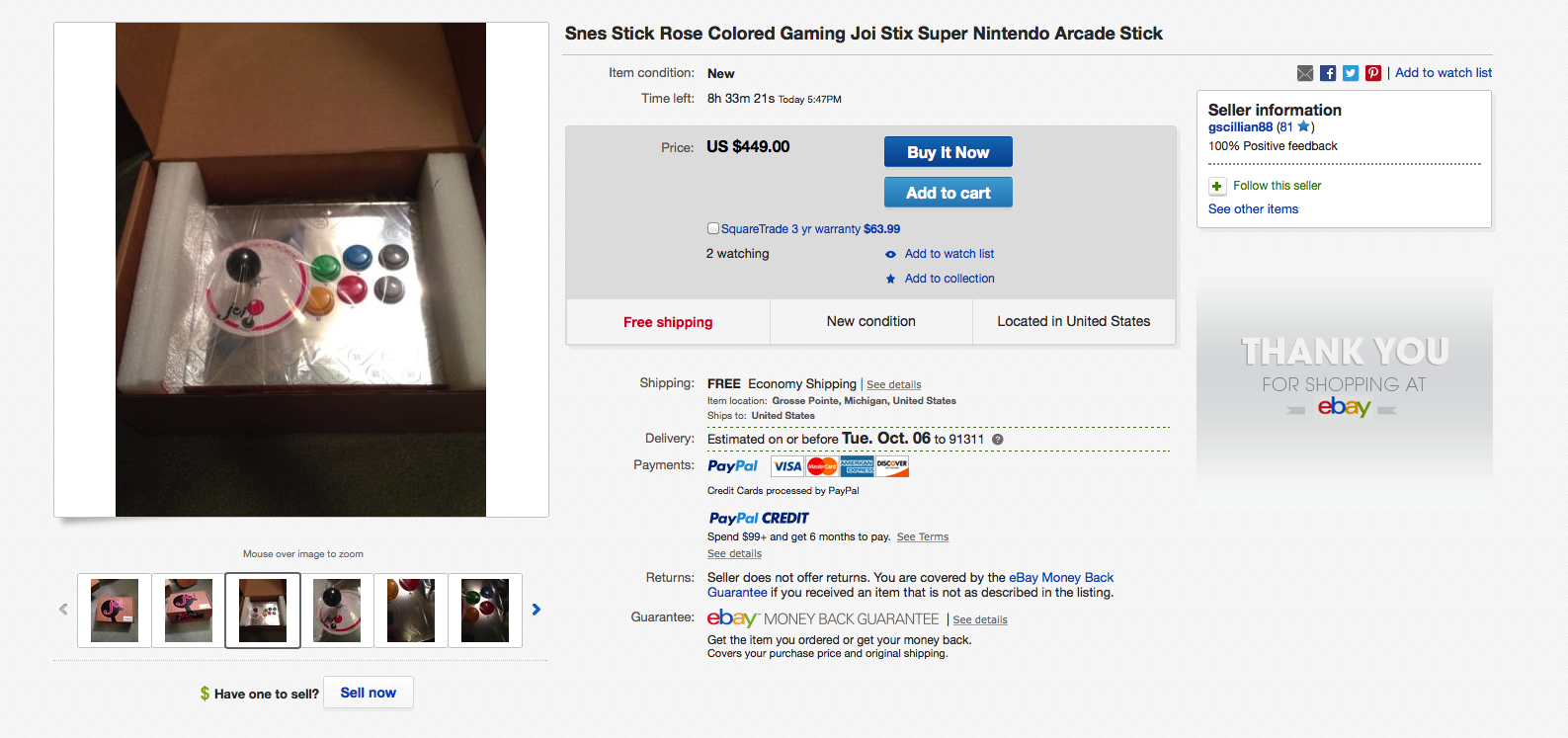Open delivery estimate help question icon
The image size is (1568, 738).
998,440
